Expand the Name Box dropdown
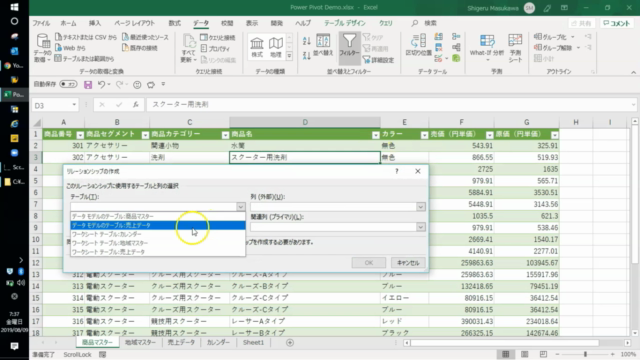Viewport: 640px width, 360px height. click(x=74, y=105)
